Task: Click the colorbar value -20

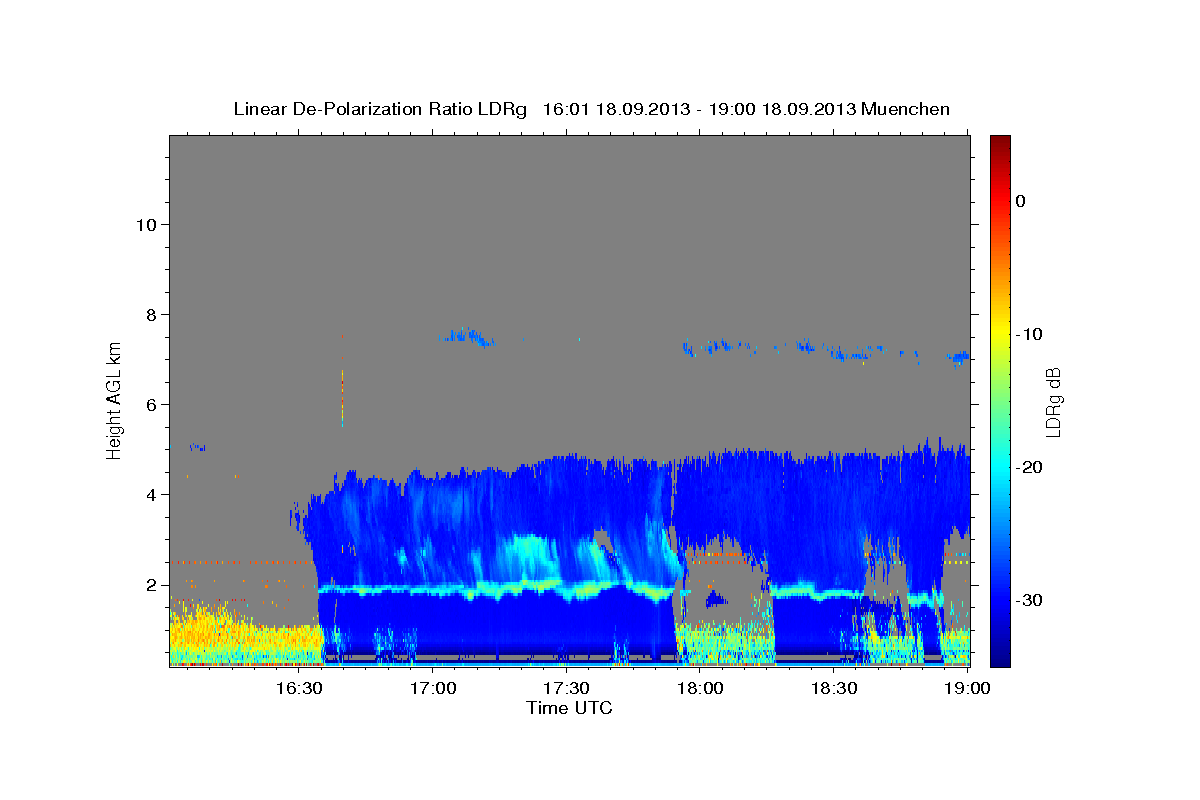Action: 1030,467
